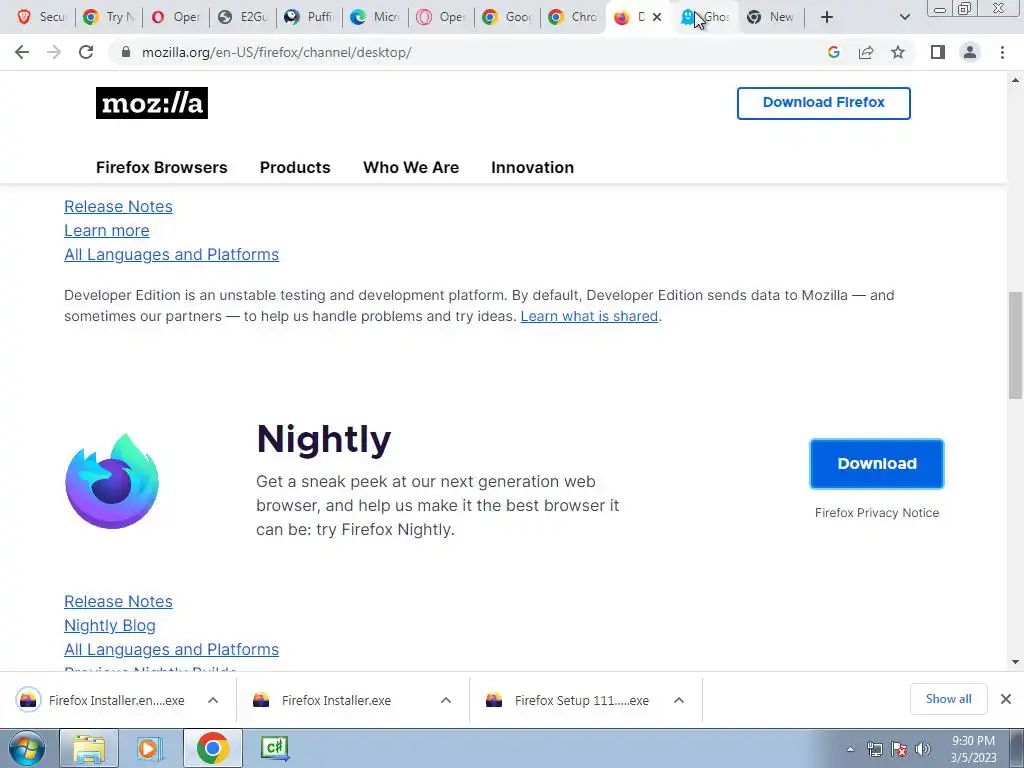The image size is (1024, 768).
Task: Open the Action Center flag icon
Action: (899, 749)
